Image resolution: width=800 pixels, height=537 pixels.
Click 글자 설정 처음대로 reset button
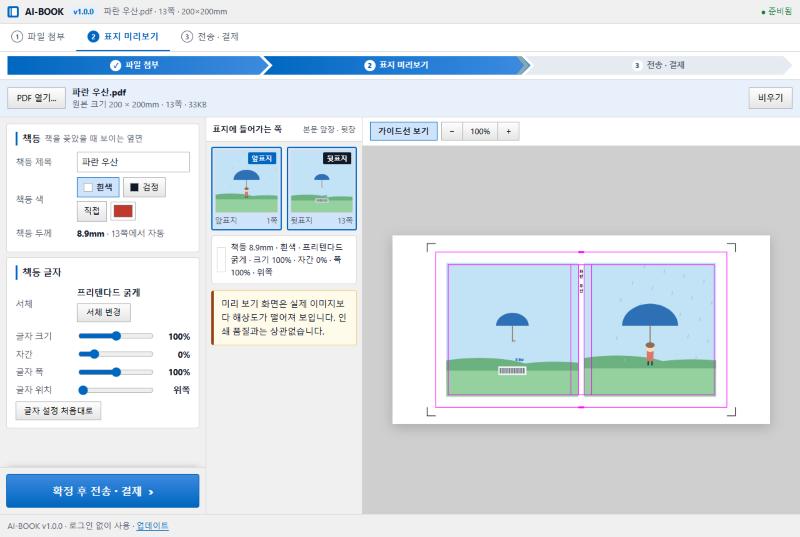[x=58, y=411]
